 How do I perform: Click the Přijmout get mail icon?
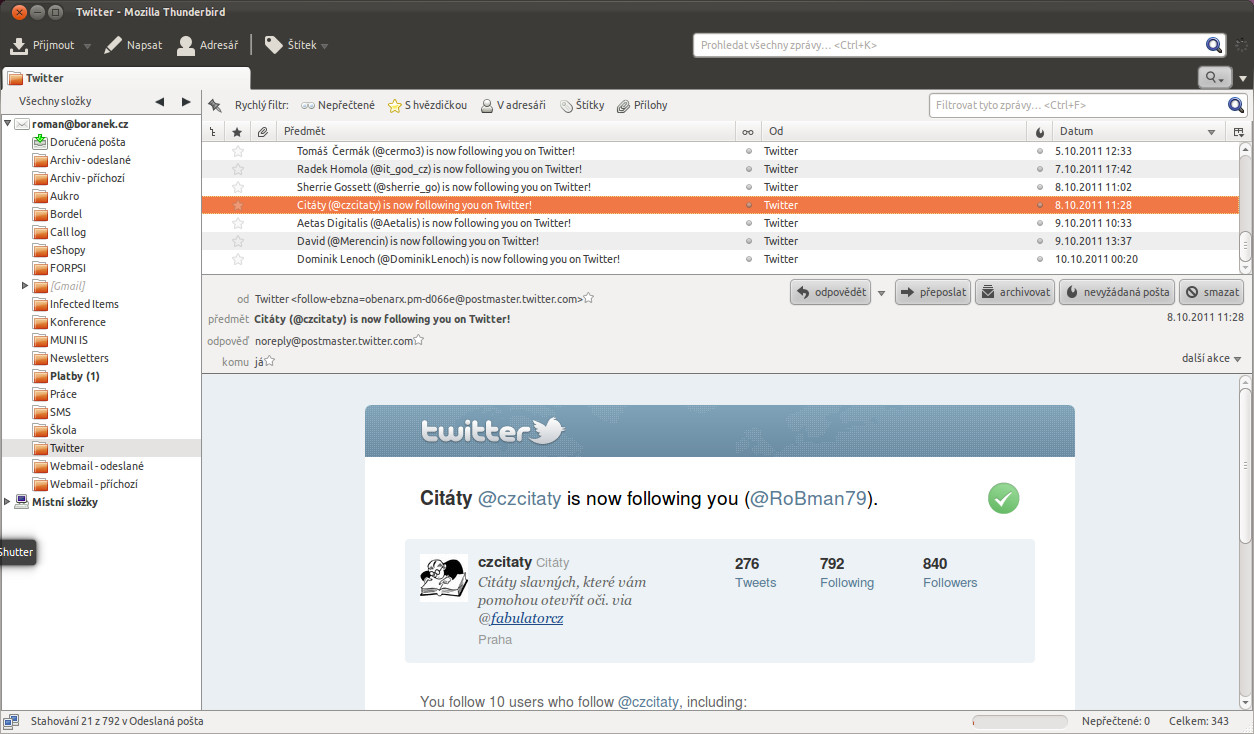(x=18, y=45)
